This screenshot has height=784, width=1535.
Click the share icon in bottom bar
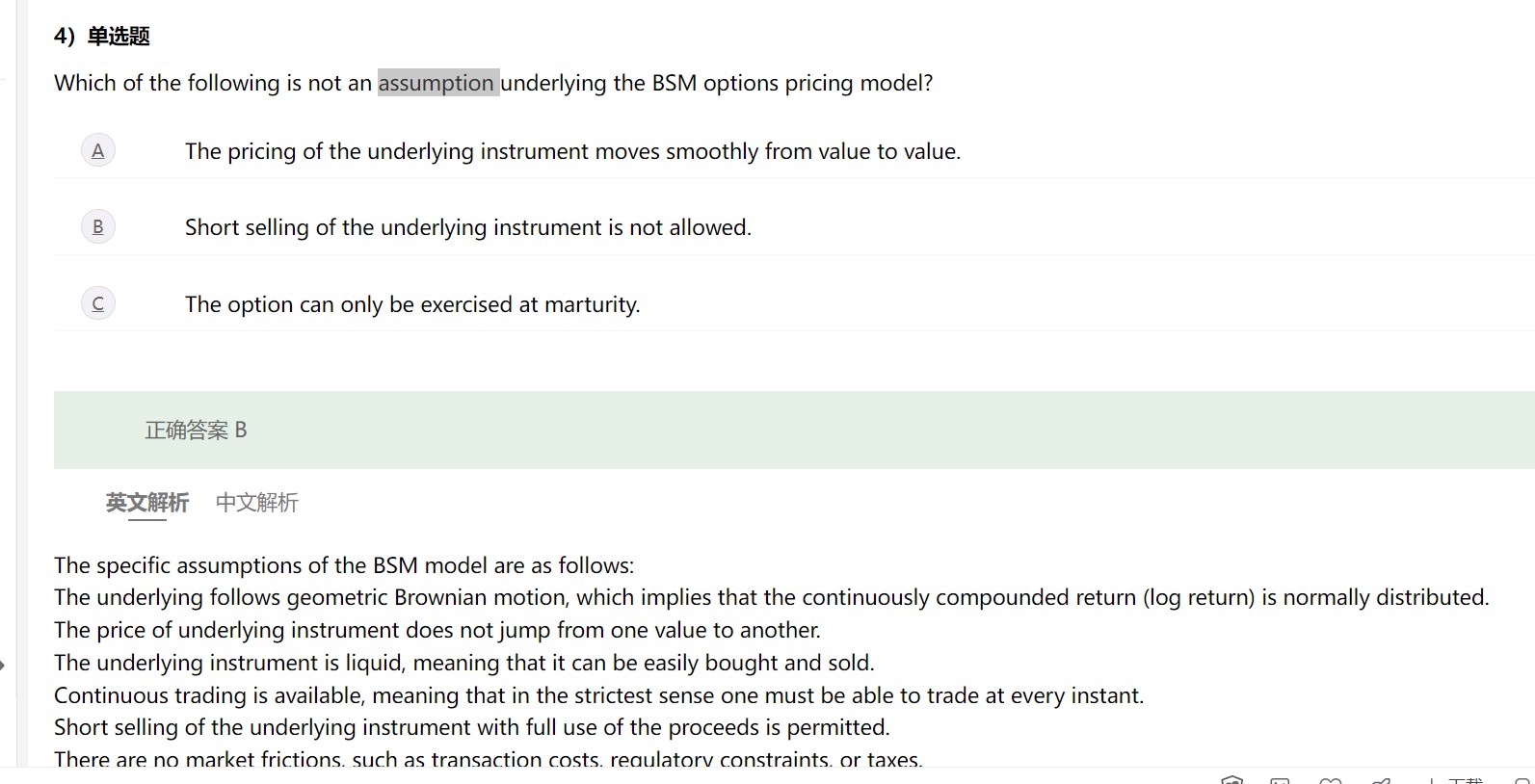[1382, 779]
